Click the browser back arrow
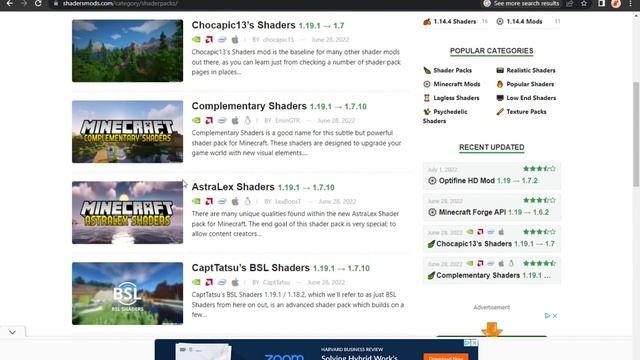 (x=10, y=3)
